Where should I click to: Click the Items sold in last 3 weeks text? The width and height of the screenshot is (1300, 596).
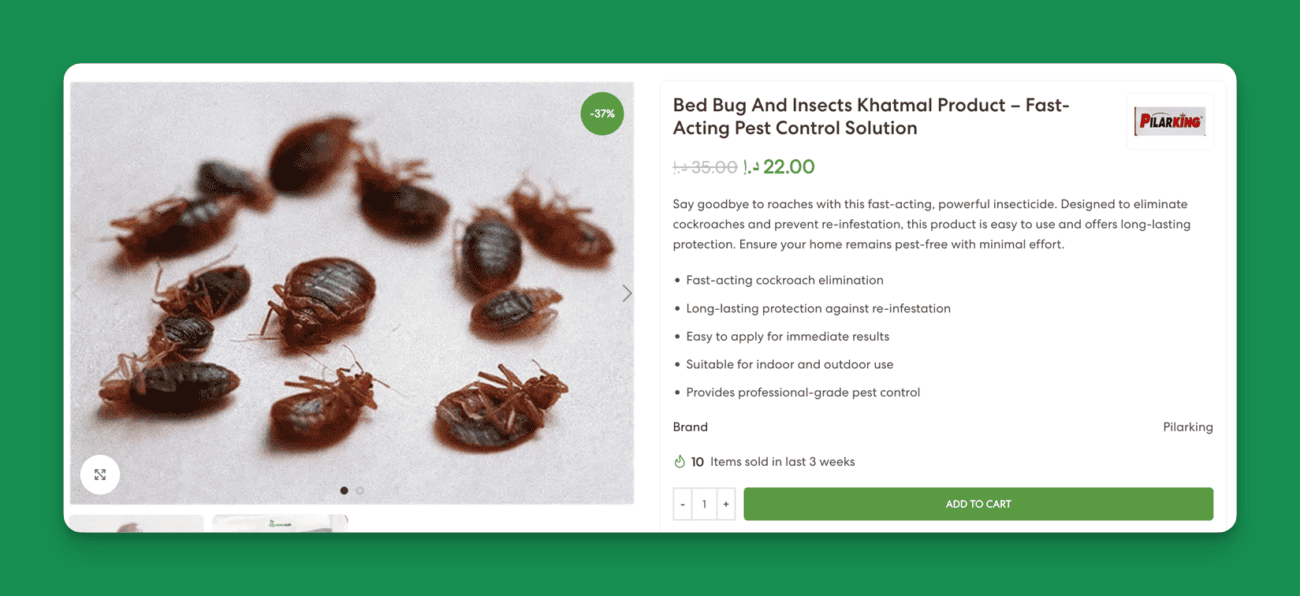[x=782, y=462]
